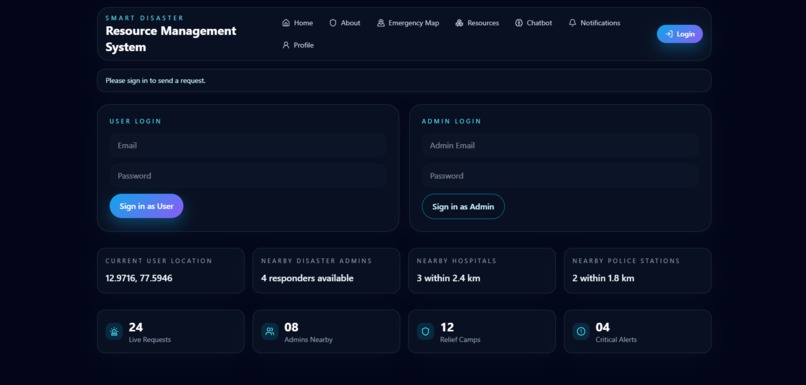Screen dimensions: 806x385
Task: Click the siren icon beside Live Requests
Action: point(114,332)
